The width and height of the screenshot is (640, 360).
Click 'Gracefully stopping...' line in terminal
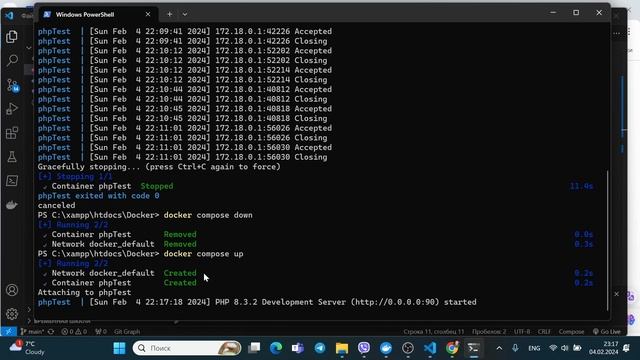pyautogui.click(x=159, y=167)
